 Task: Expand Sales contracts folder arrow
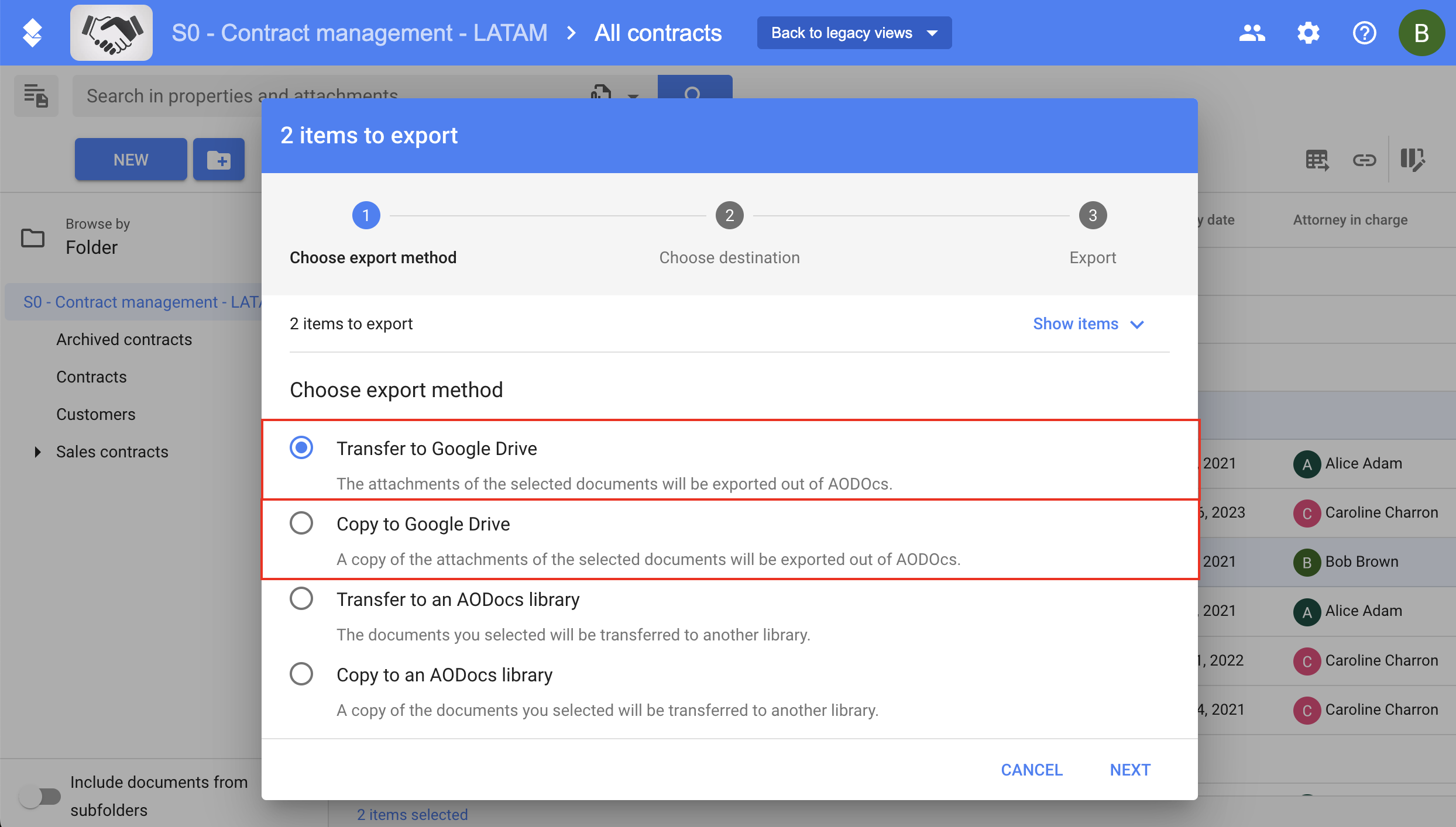(x=37, y=452)
